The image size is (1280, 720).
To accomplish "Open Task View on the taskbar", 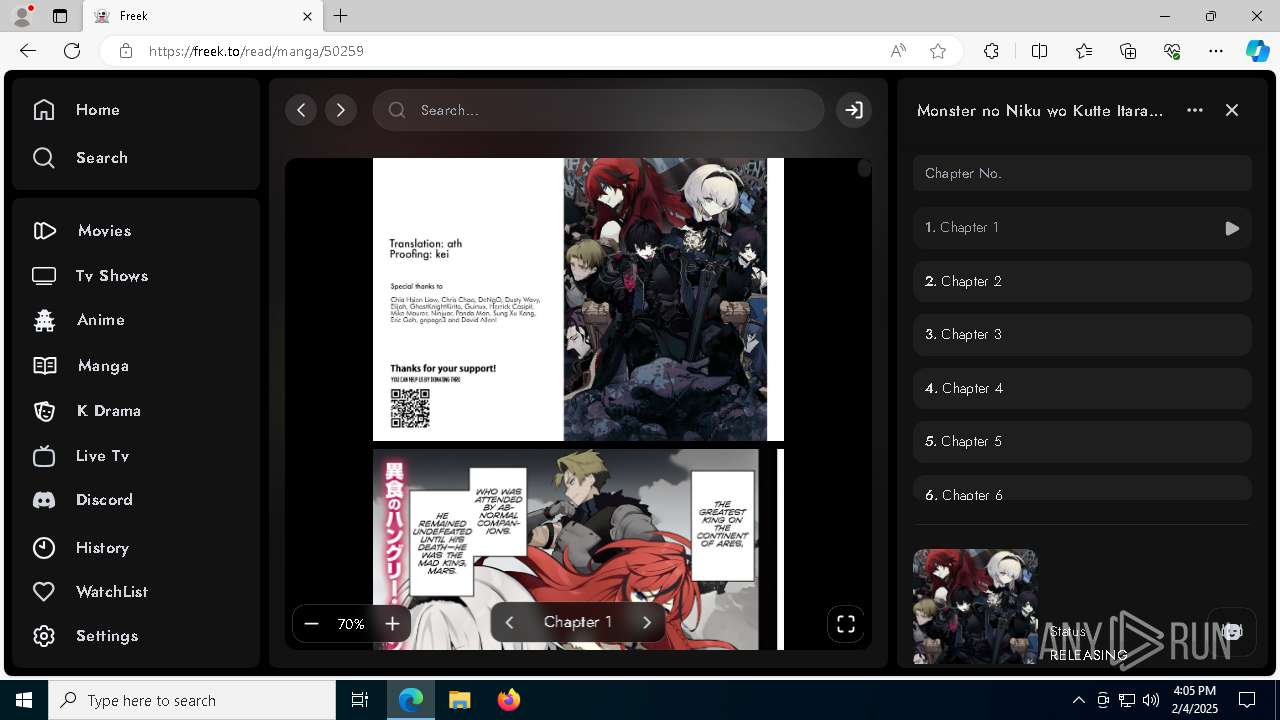I will coord(360,700).
